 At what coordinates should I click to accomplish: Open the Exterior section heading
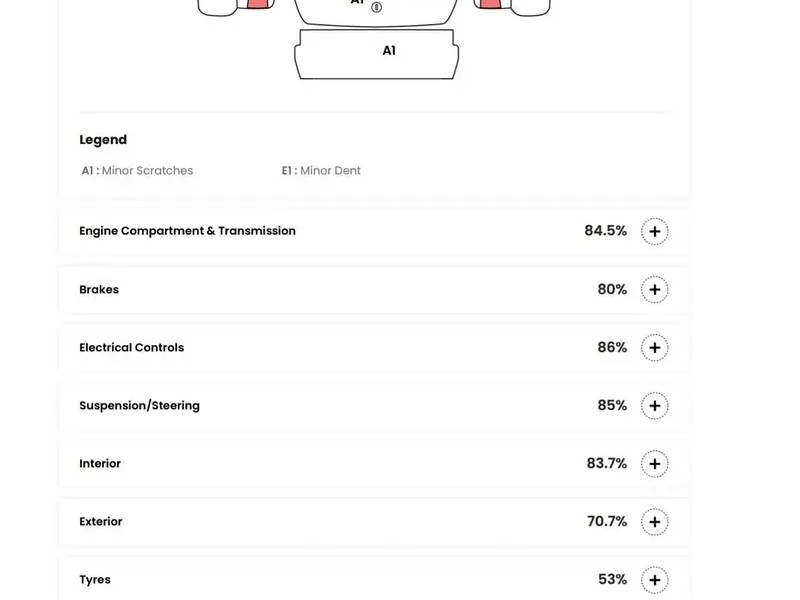click(x=101, y=522)
